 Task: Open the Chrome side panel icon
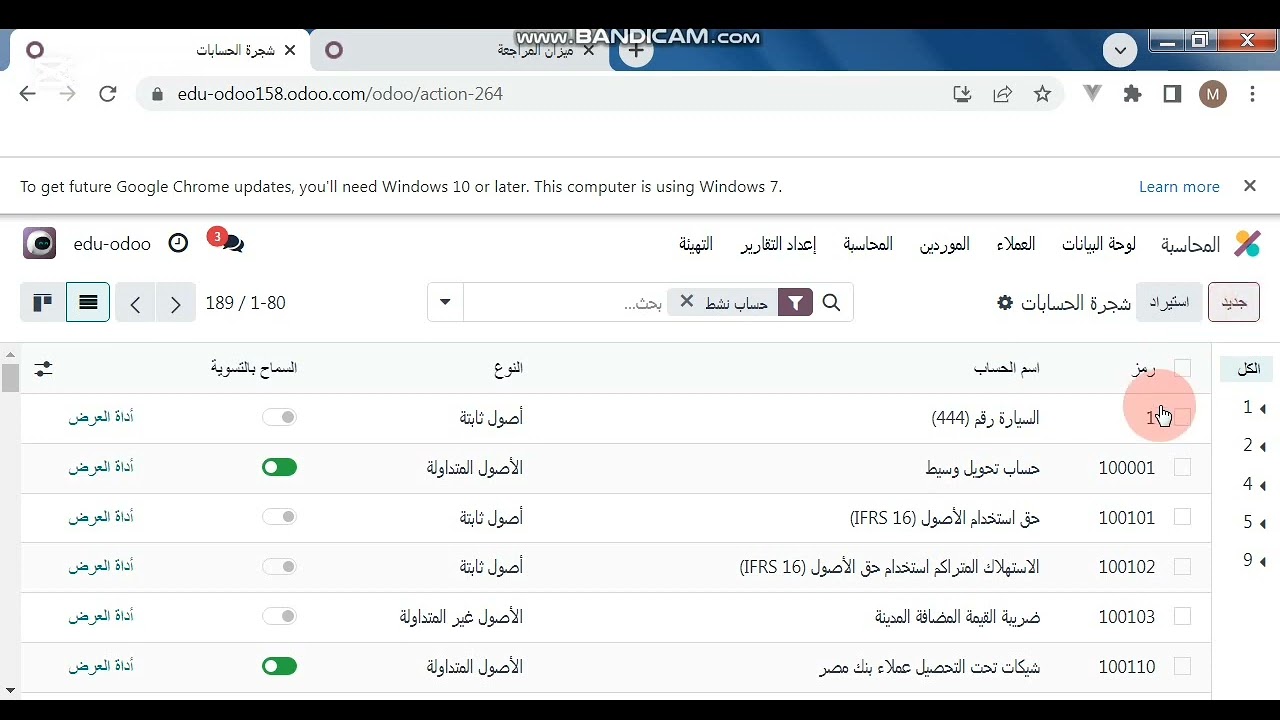pos(1172,94)
